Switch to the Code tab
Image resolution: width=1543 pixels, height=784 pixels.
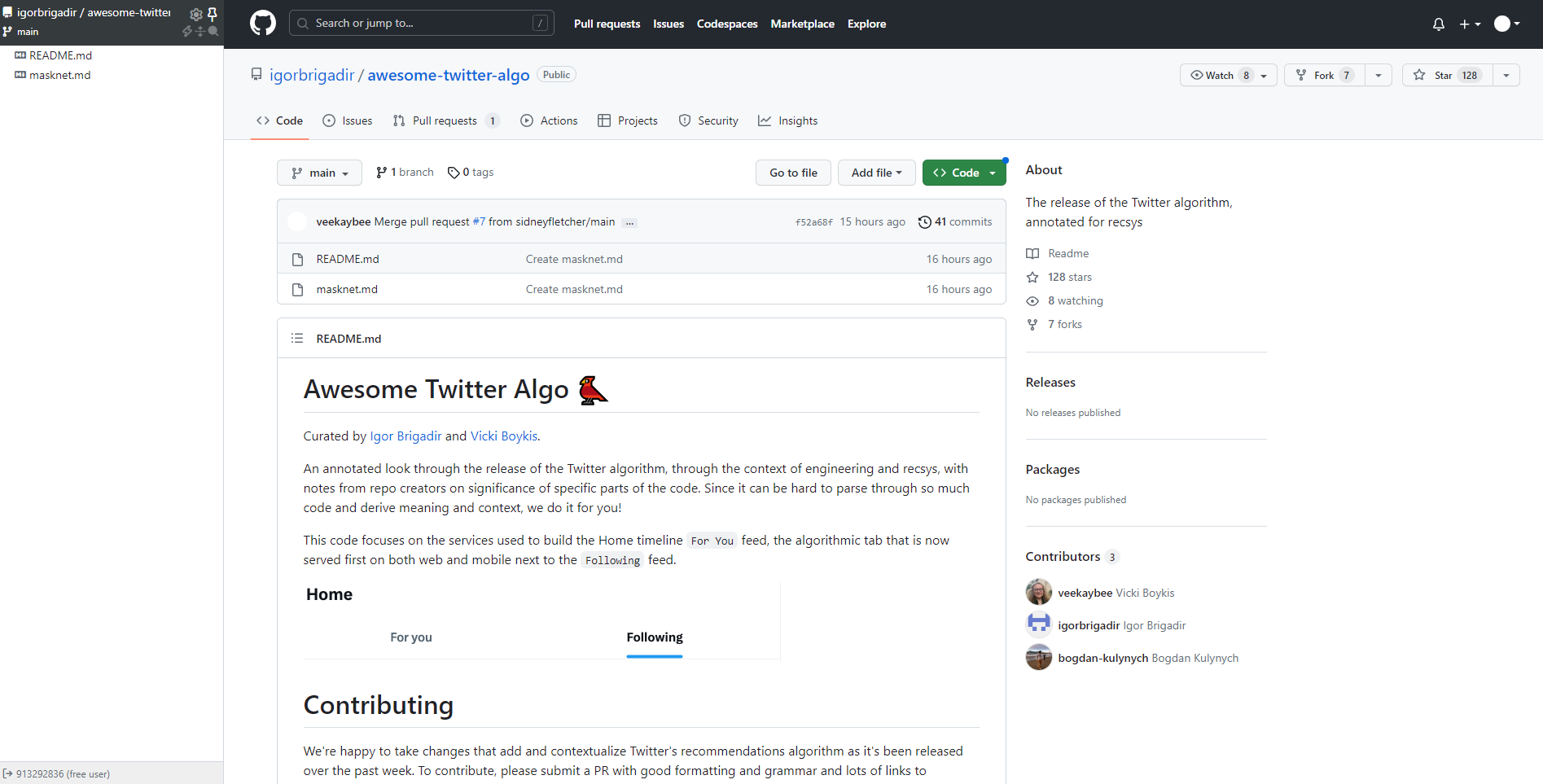pyautogui.click(x=279, y=120)
